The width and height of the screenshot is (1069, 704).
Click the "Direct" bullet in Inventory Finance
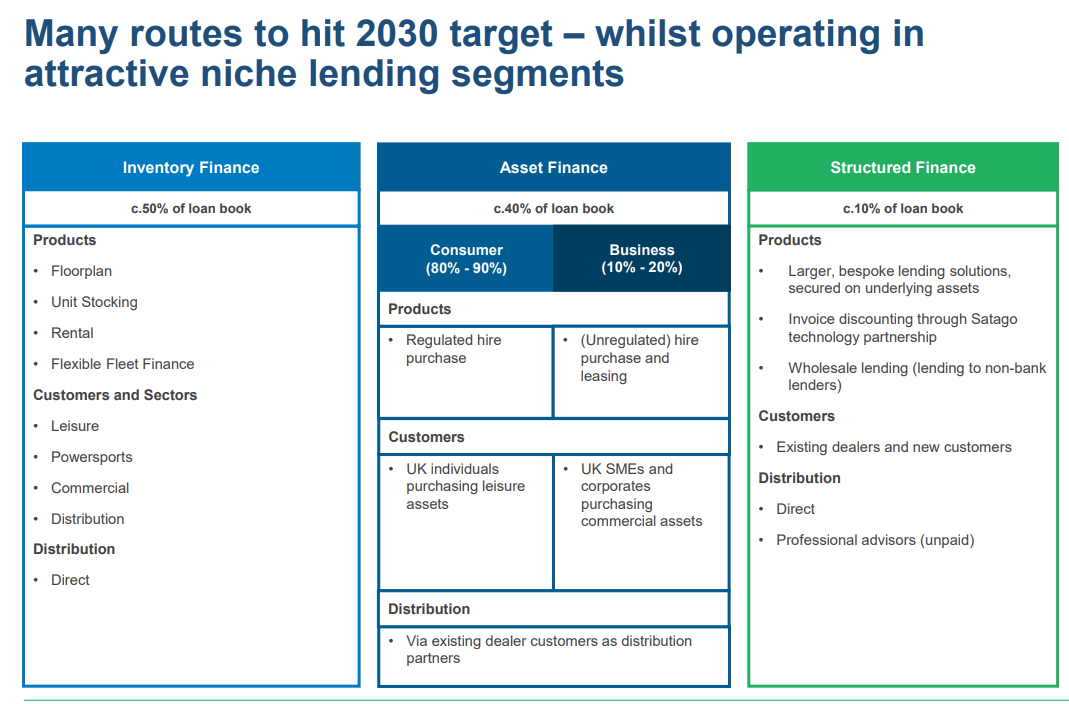pyautogui.click(x=70, y=580)
